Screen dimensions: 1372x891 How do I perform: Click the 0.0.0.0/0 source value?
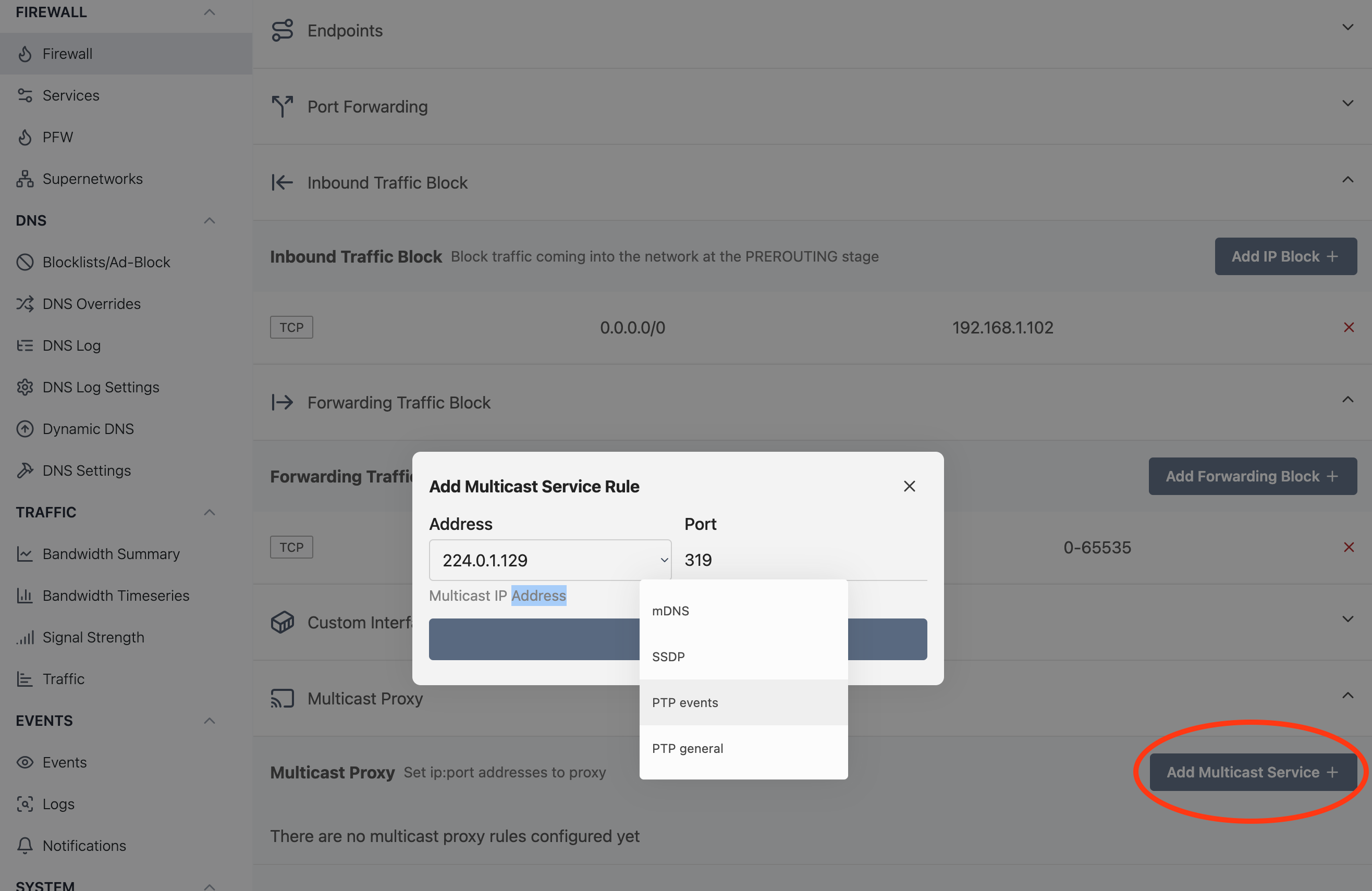[632, 327]
